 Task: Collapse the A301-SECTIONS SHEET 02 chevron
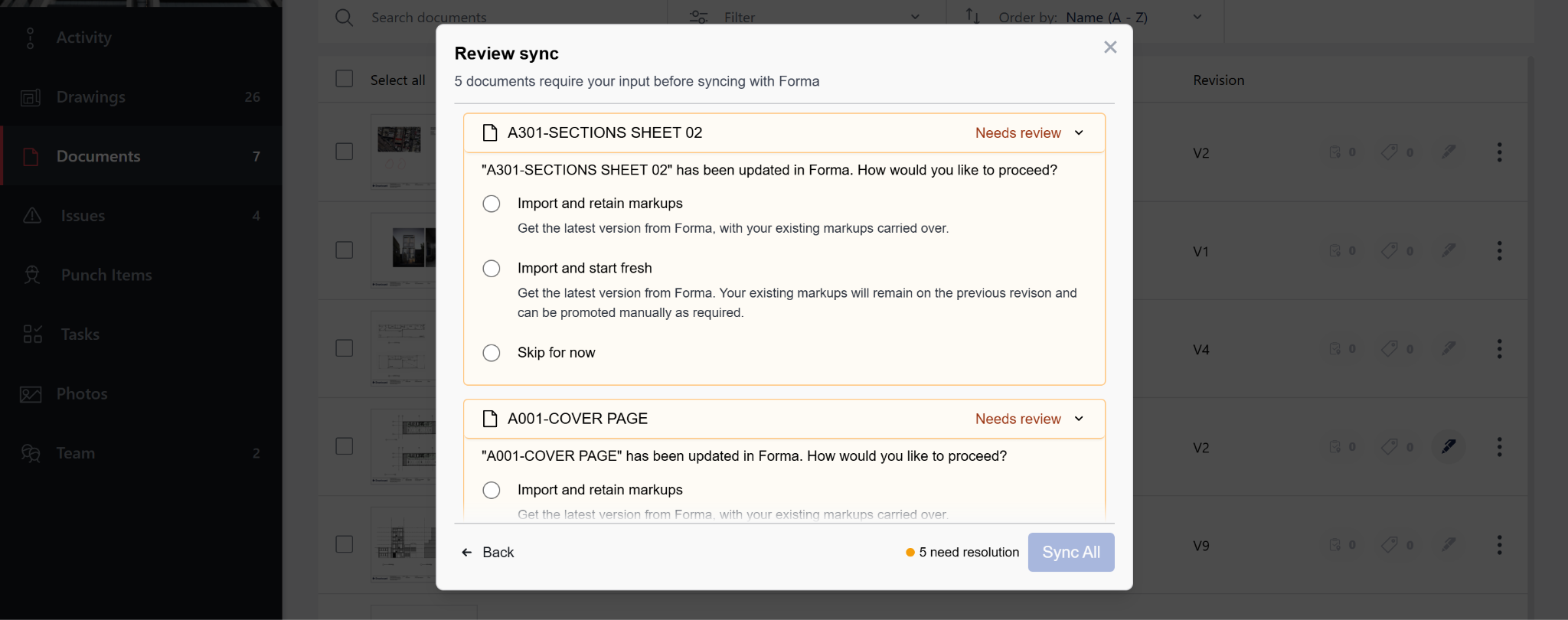tap(1079, 133)
